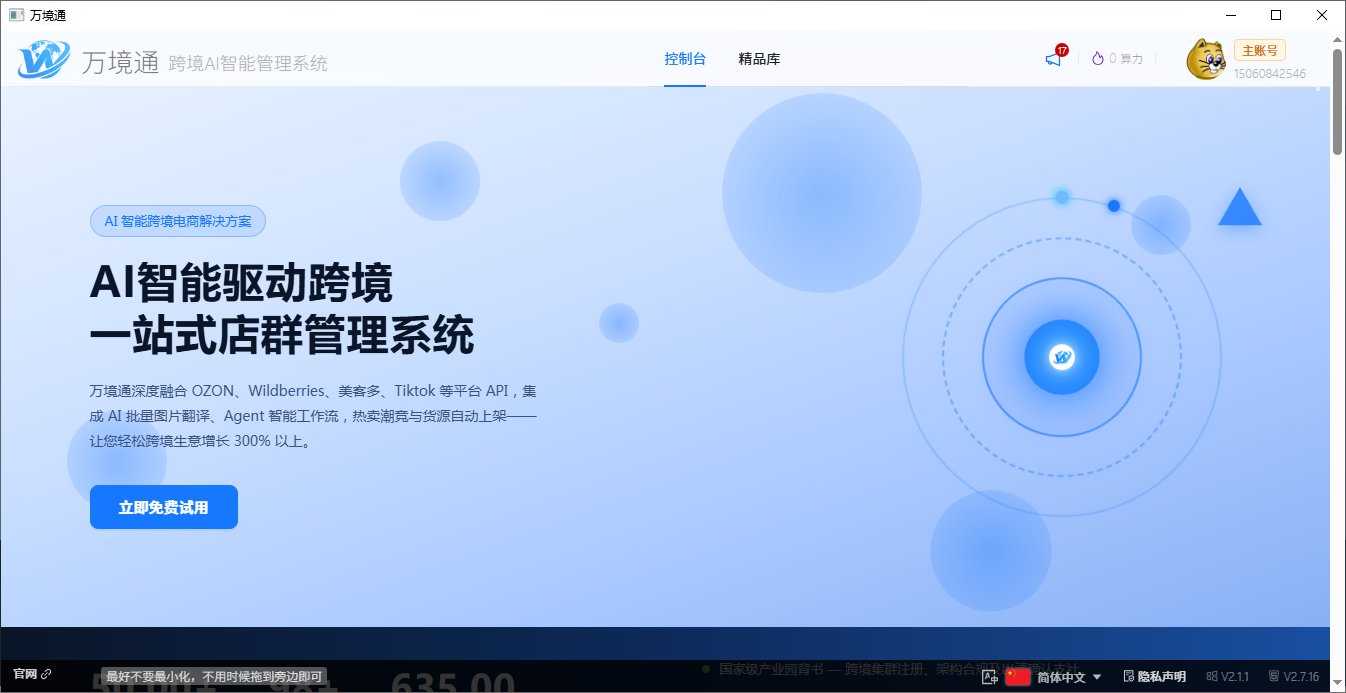Open the notifications megaphone icon
This screenshot has height=693, width=1346.
click(1053, 59)
